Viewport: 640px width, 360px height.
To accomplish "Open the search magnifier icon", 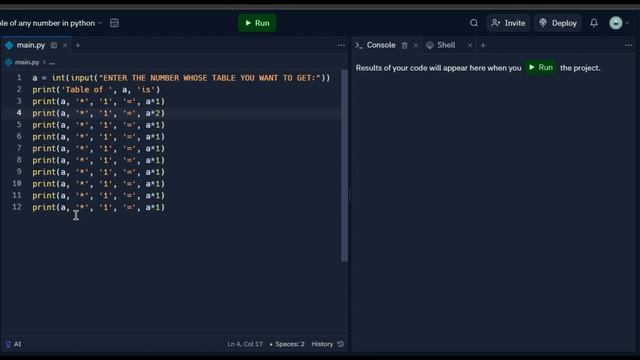I will (x=473, y=23).
